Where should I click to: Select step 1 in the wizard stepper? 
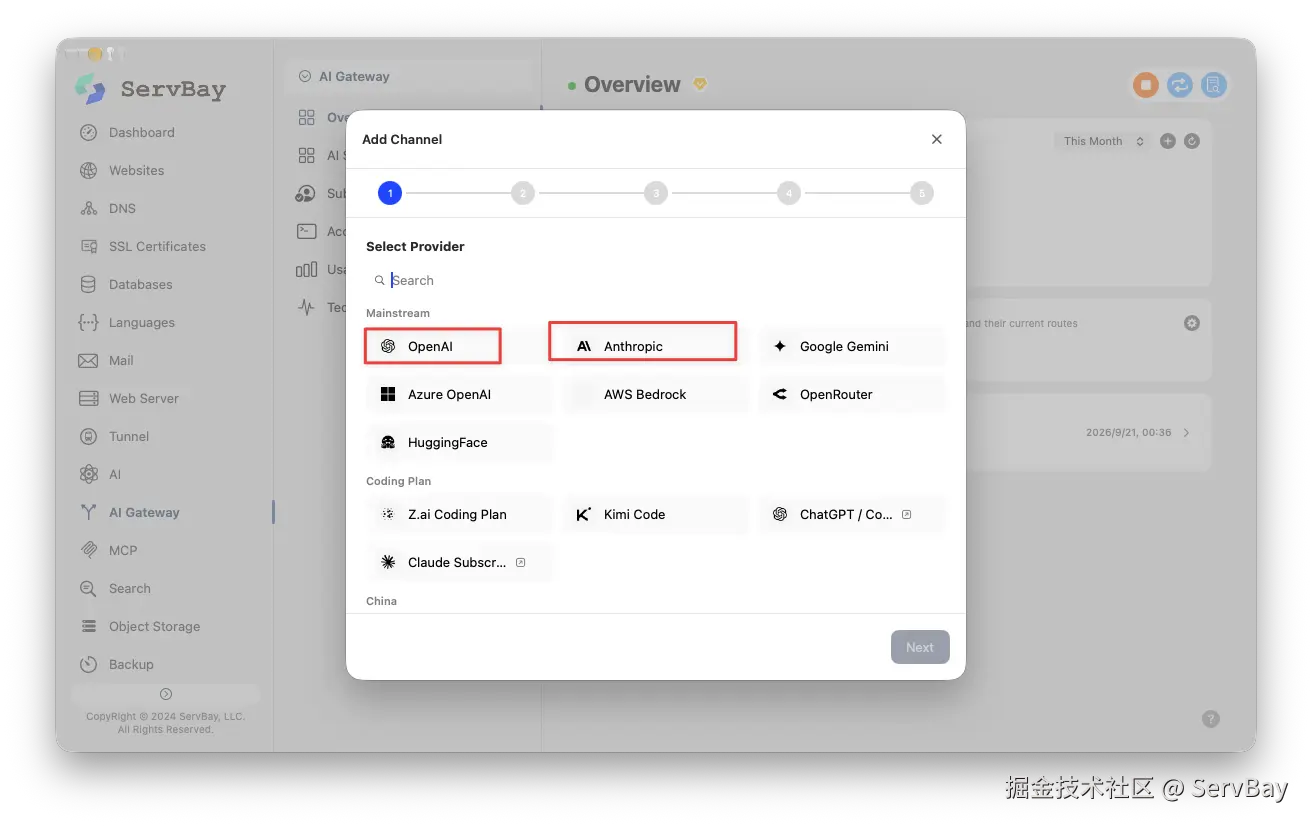click(390, 193)
